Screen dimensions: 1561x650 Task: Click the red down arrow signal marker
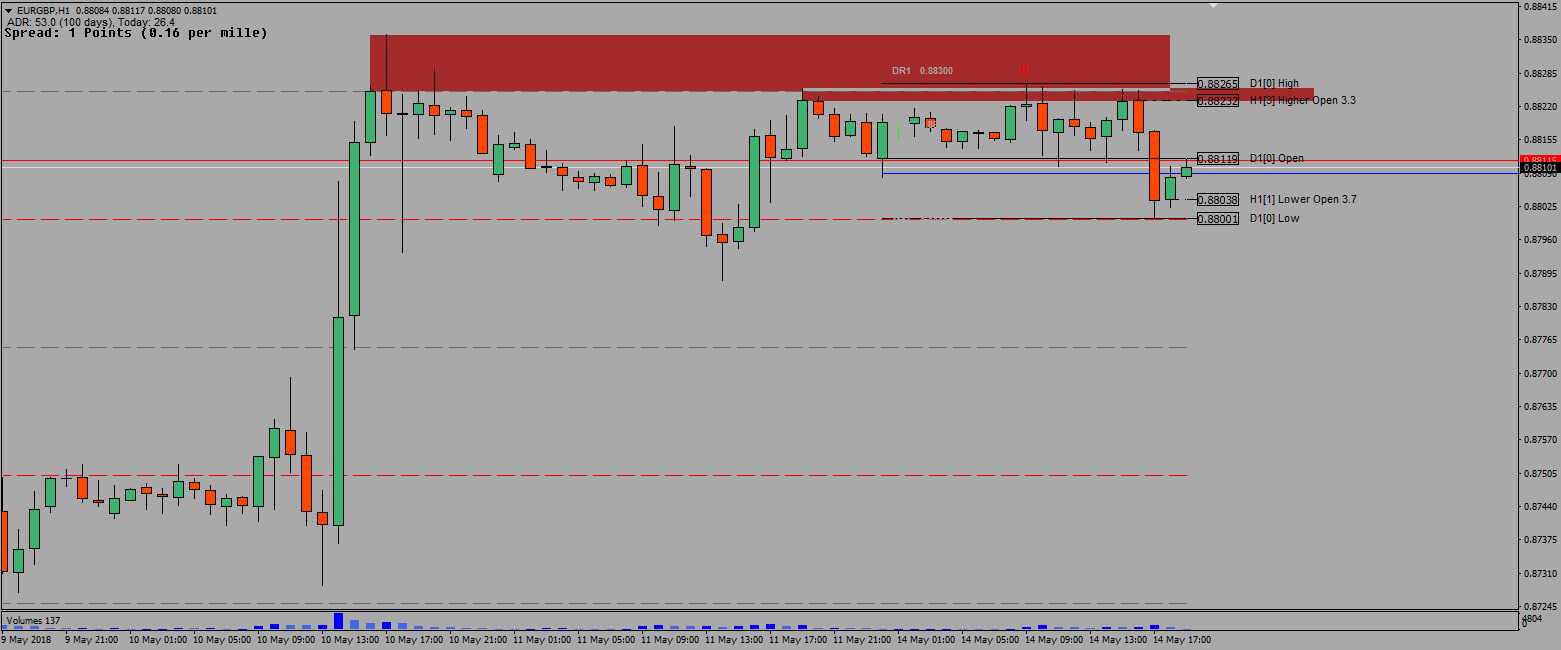point(1024,70)
